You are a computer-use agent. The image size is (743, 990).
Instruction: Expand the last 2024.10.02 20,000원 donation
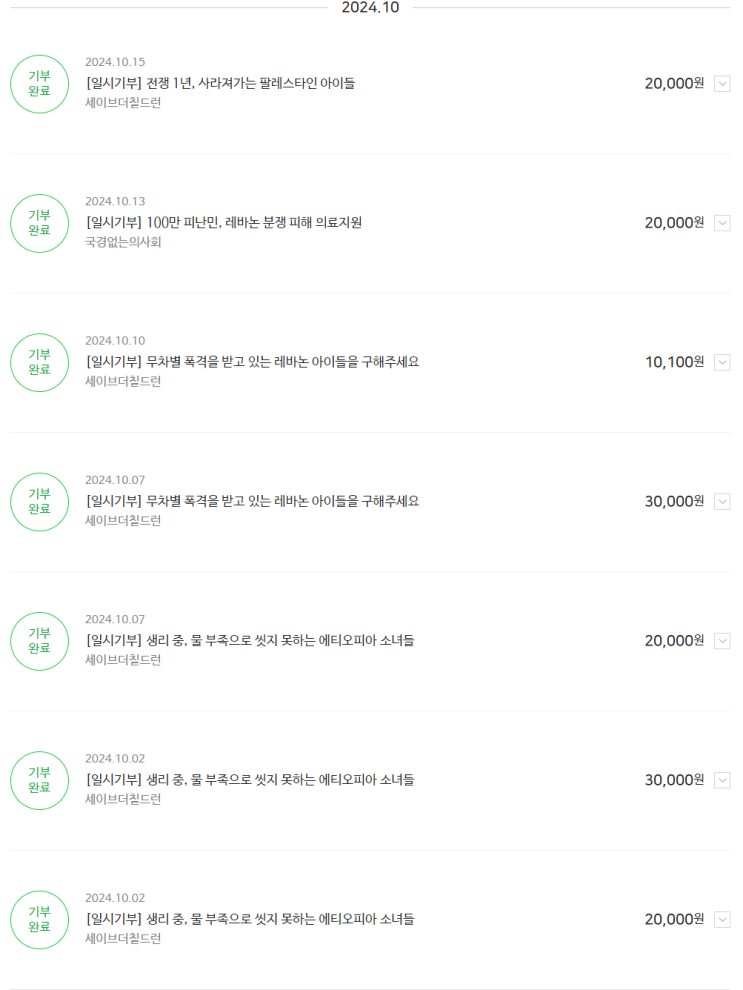[723, 919]
